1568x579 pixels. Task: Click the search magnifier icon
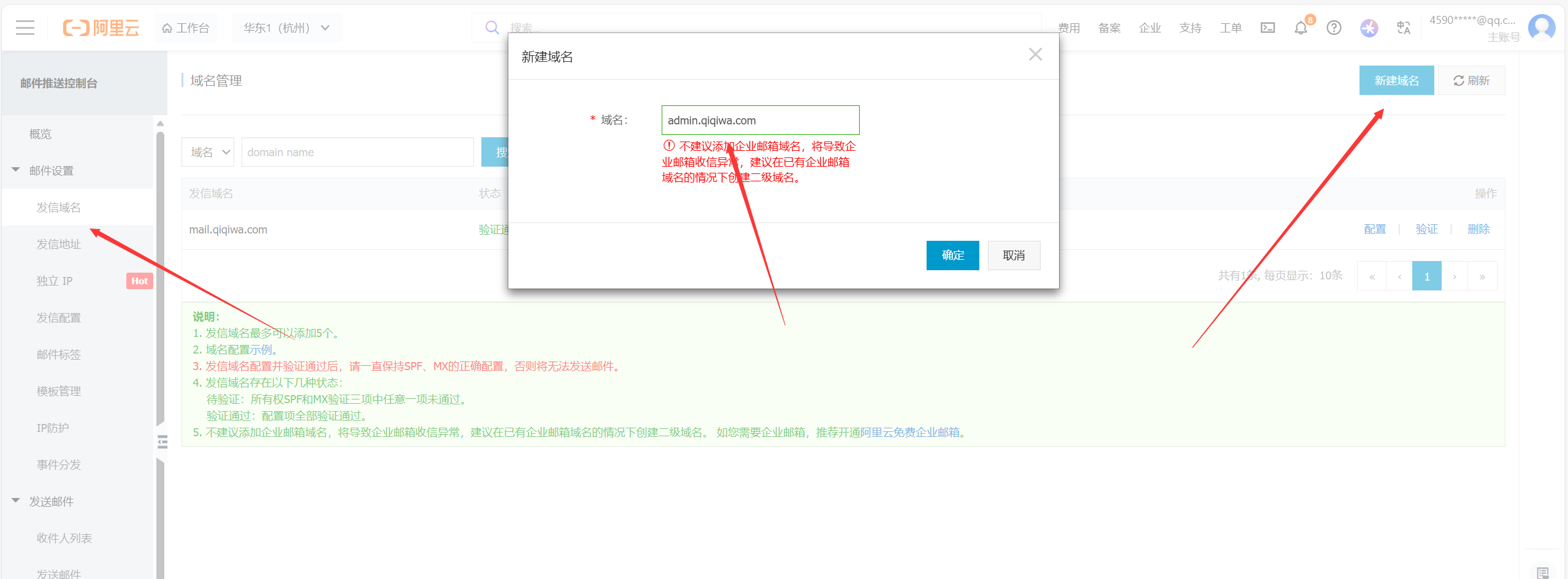coord(492,27)
